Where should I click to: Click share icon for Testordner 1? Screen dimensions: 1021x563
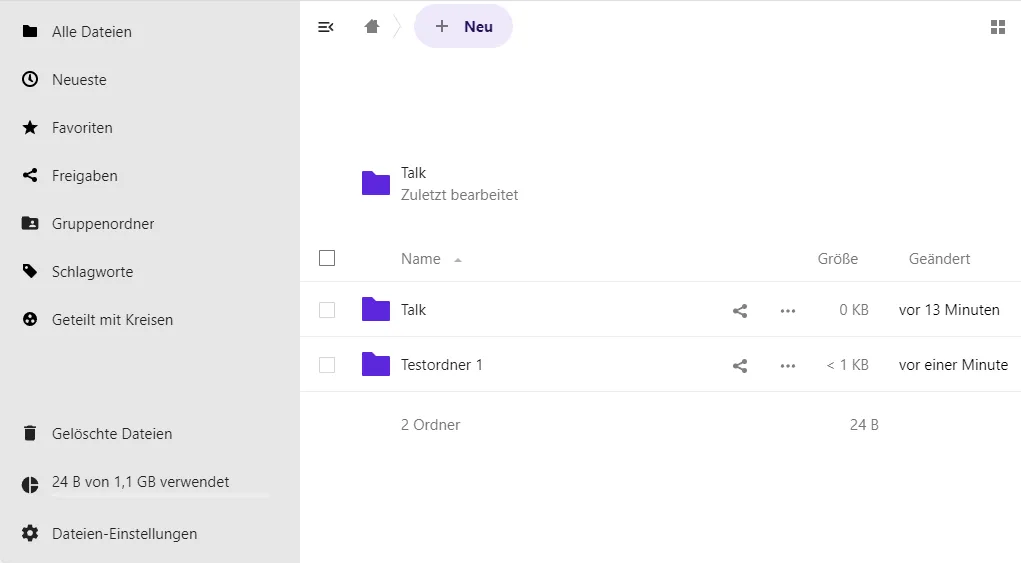tap(740, 366)
